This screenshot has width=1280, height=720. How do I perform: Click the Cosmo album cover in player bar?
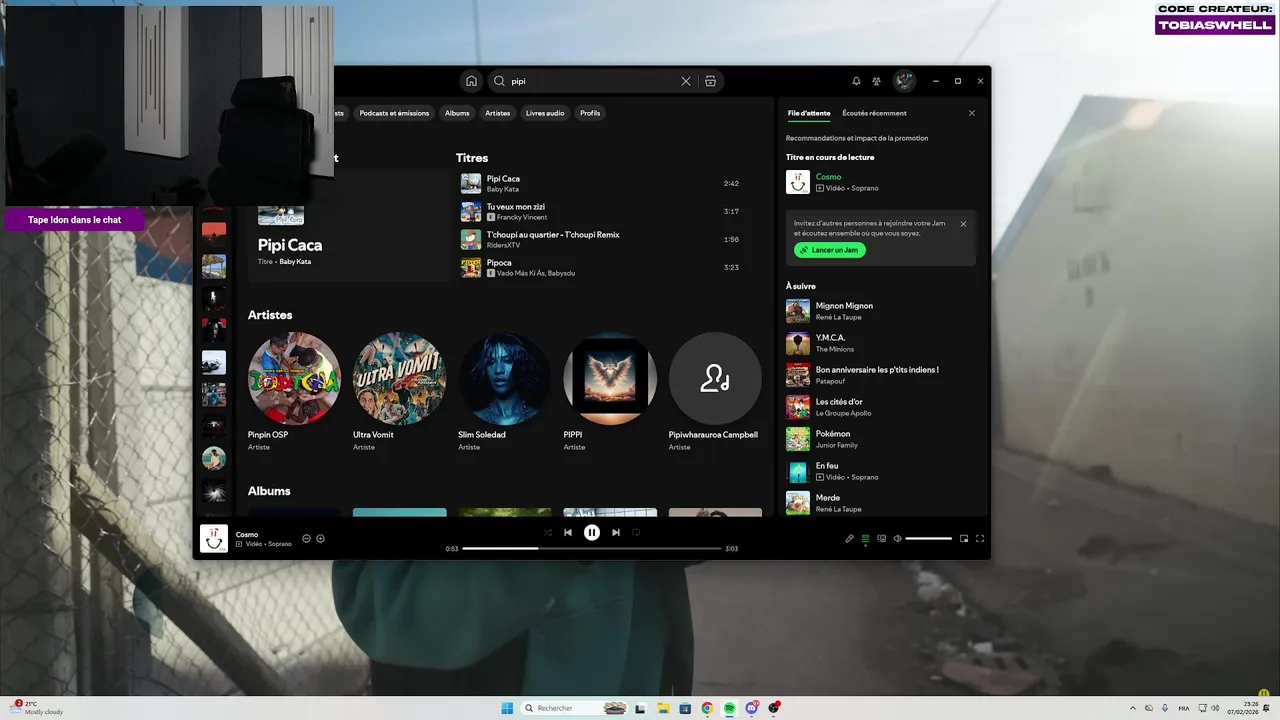coord(214,538)
